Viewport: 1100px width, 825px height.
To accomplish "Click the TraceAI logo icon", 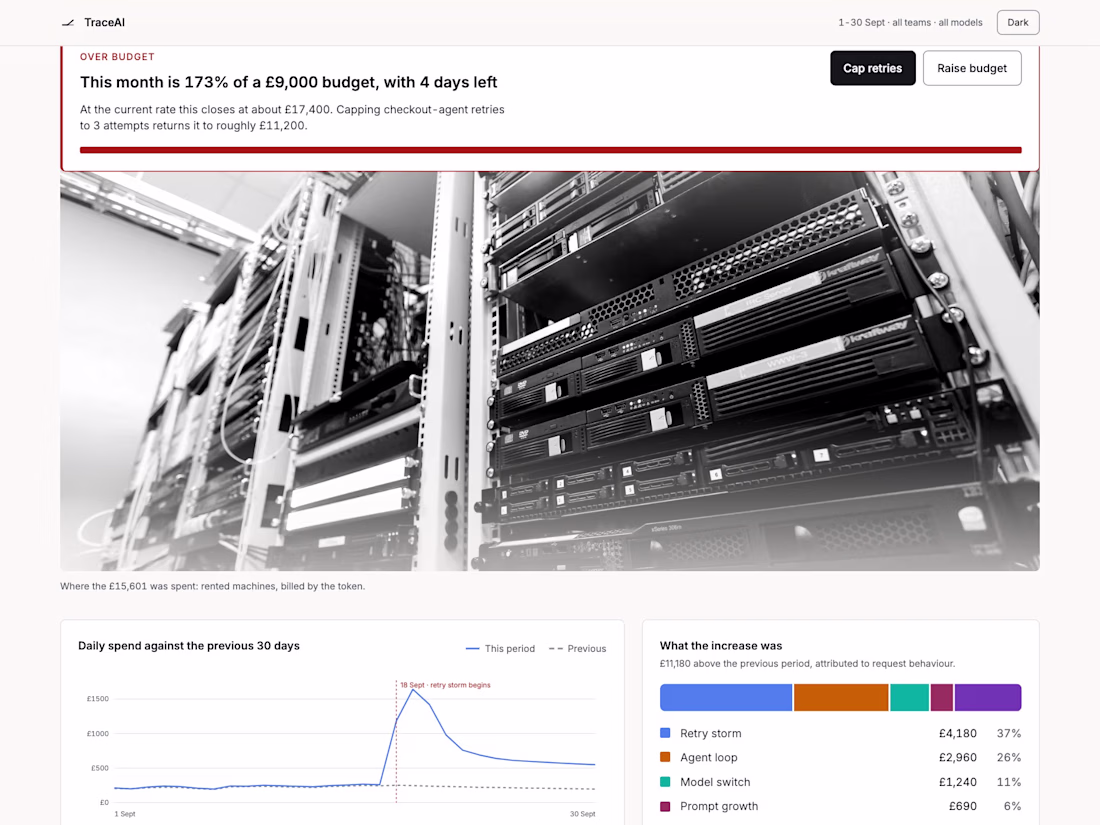I will [68, 22].
